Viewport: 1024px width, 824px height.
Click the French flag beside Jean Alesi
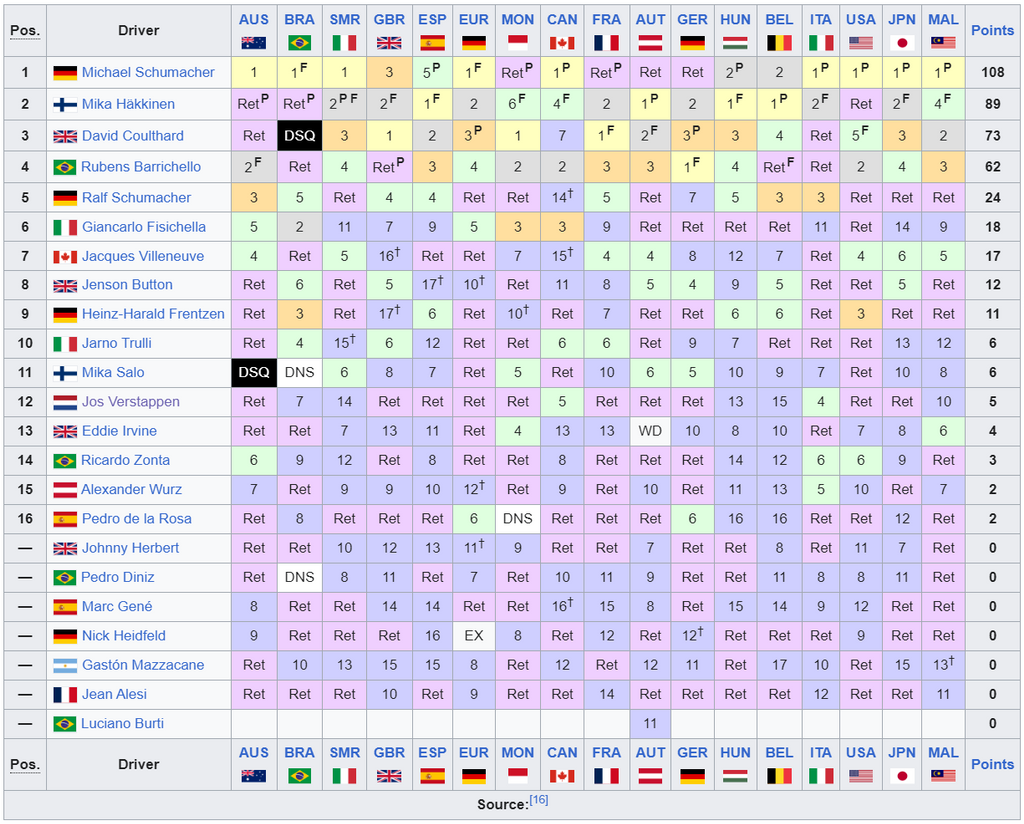65,695
